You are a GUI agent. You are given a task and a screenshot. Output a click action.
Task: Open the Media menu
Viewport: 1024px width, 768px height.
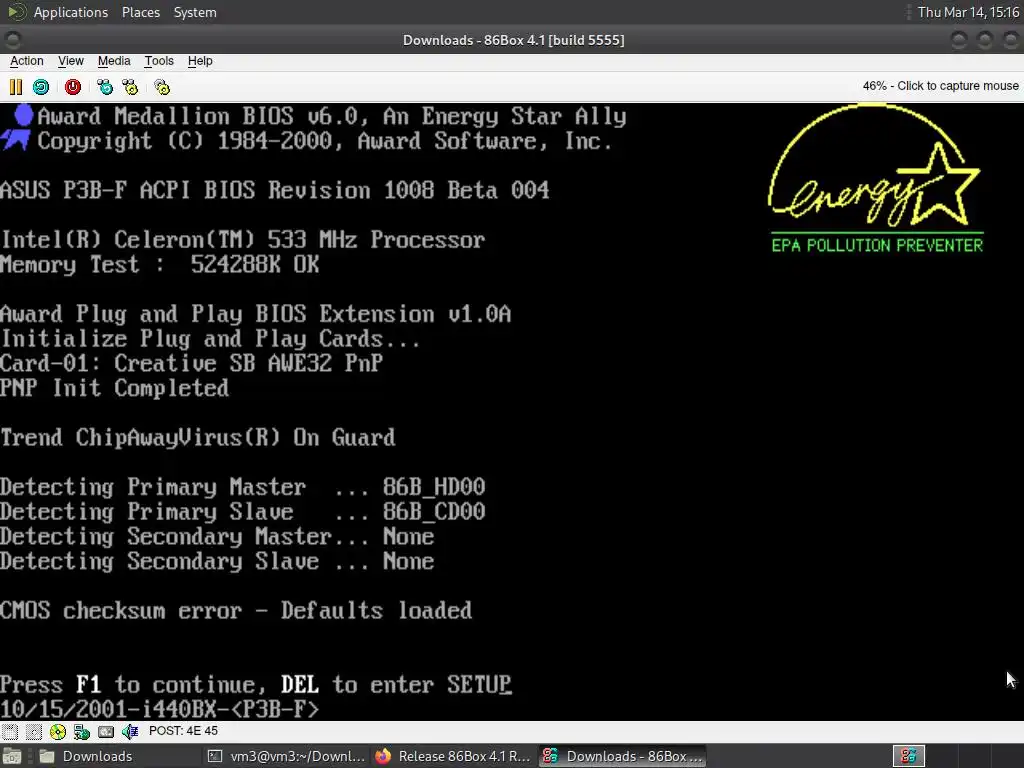(114, 61)
